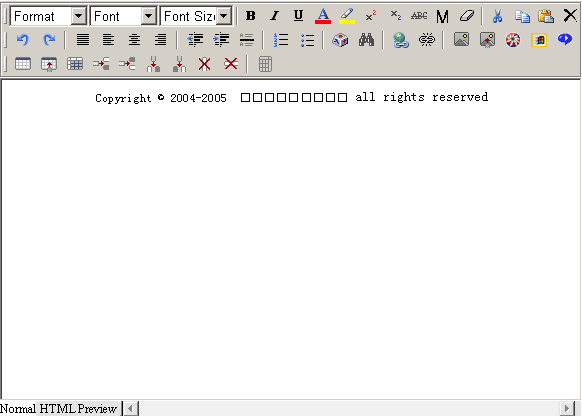Screen dimensions: 582x417
Task: Toggle underline formatting
Action: (x=298, y=16)
